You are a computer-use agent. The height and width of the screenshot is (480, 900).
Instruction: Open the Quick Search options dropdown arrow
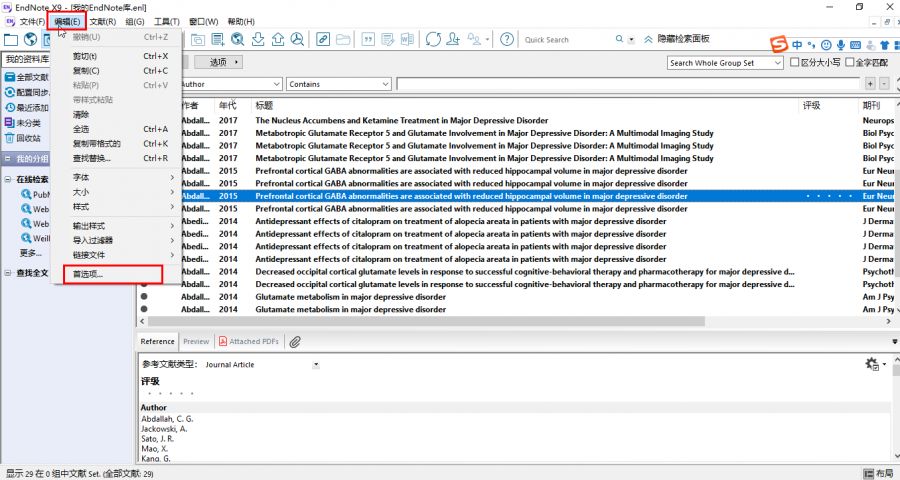[631, 40]
